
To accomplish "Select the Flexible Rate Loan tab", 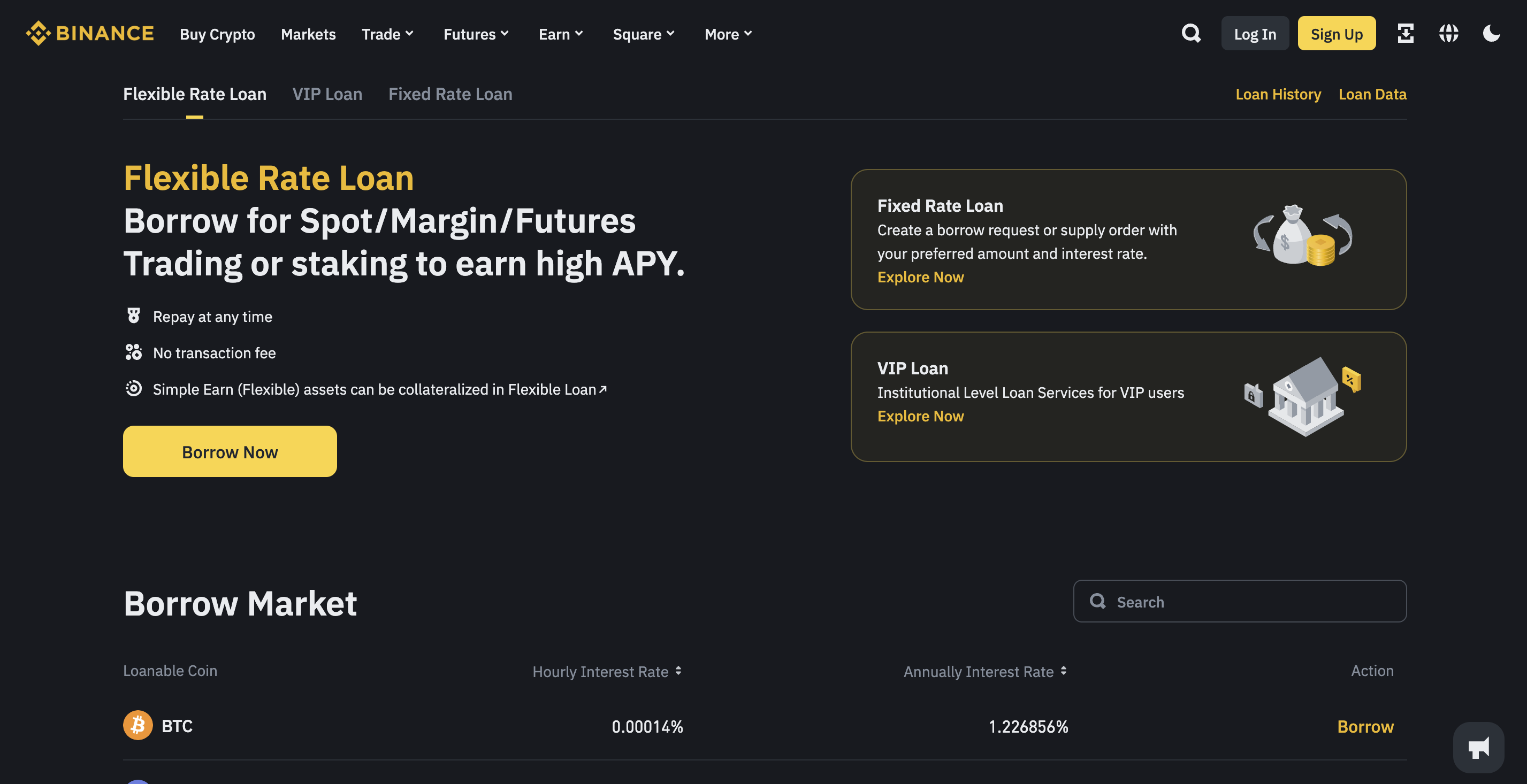I will click(194, 94).
